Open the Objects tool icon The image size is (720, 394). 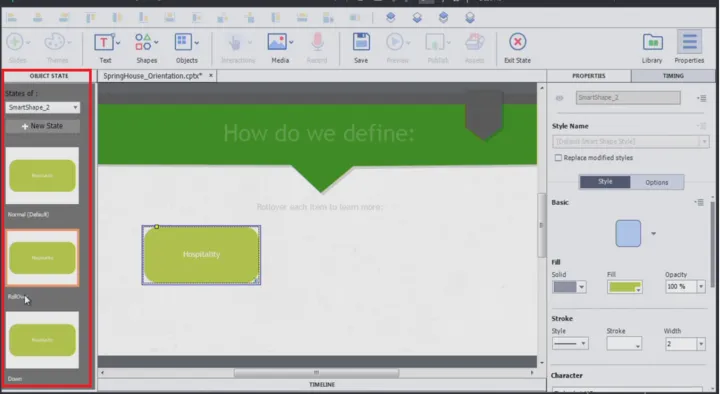183,42
